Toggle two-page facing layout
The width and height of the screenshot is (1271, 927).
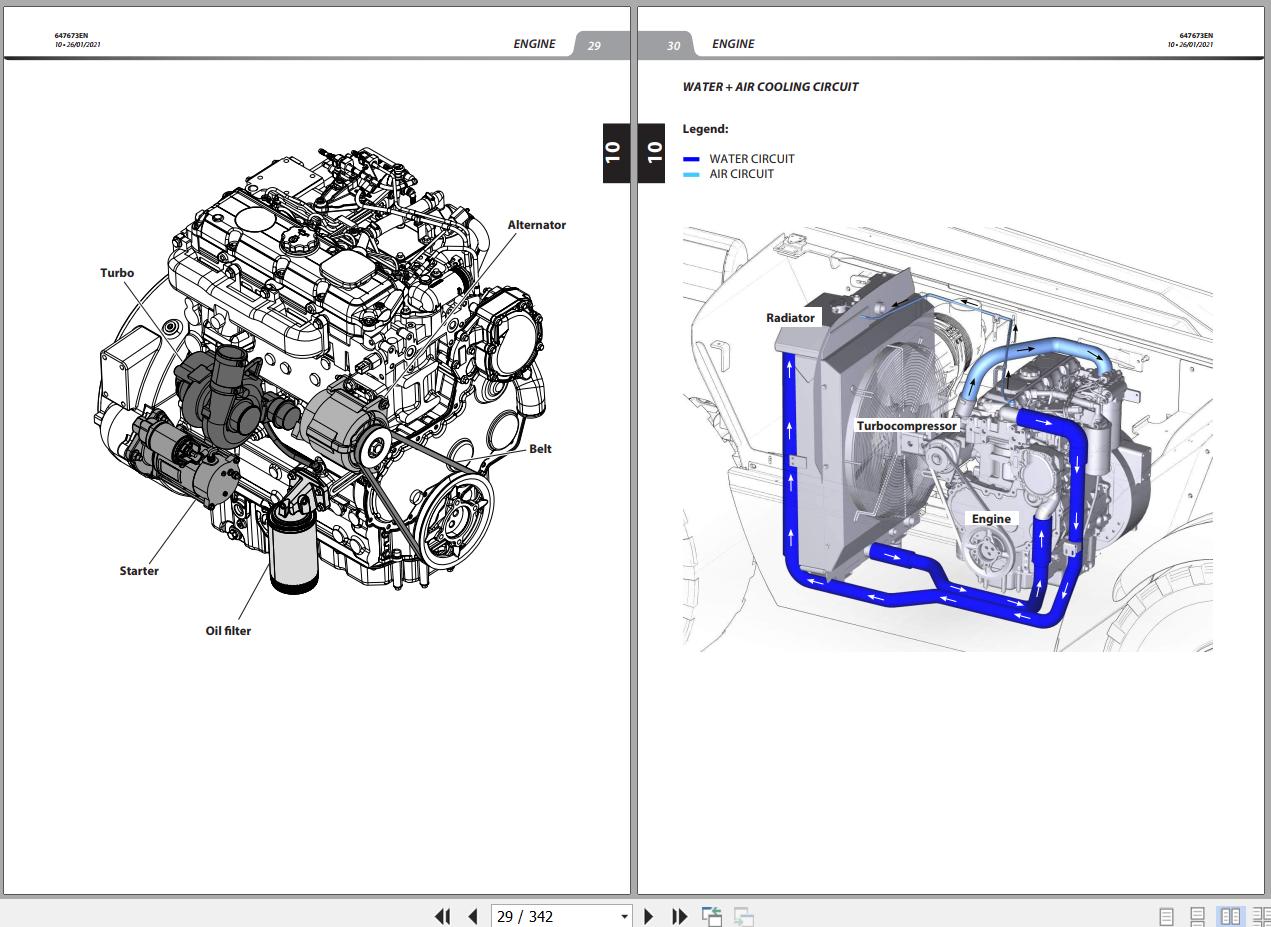[x=1230, y=916]
